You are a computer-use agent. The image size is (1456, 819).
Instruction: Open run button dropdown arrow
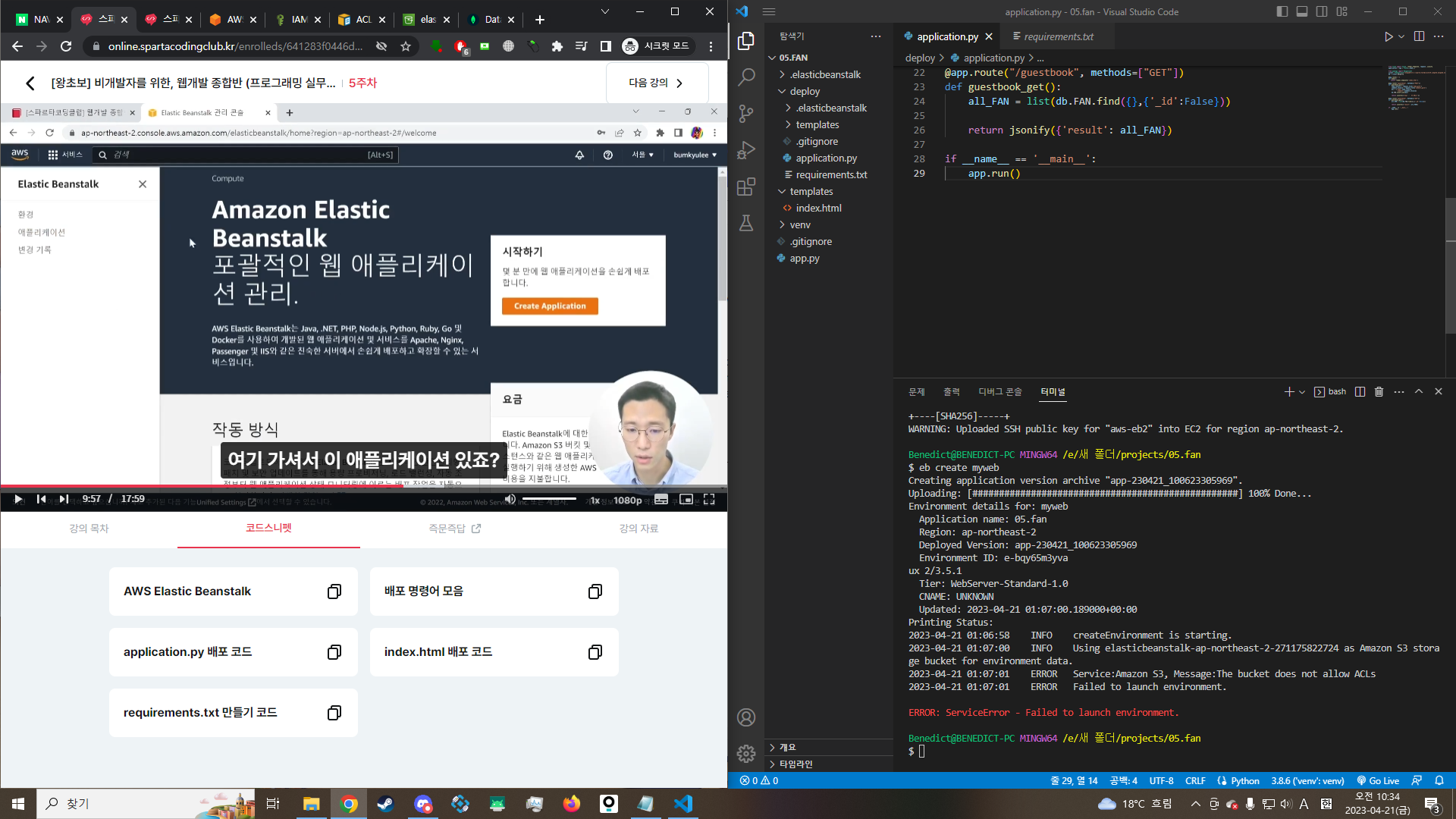click(x=1401, y=36)
